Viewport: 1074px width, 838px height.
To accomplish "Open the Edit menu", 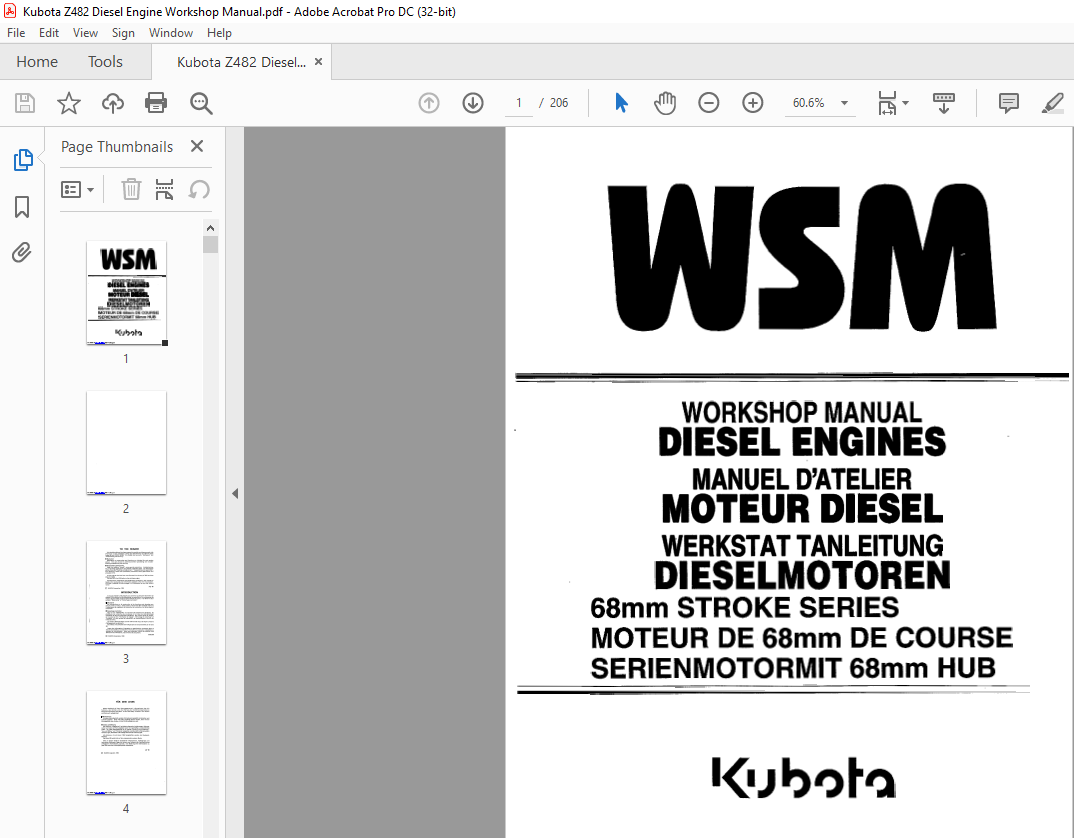I will coord(49,33).
